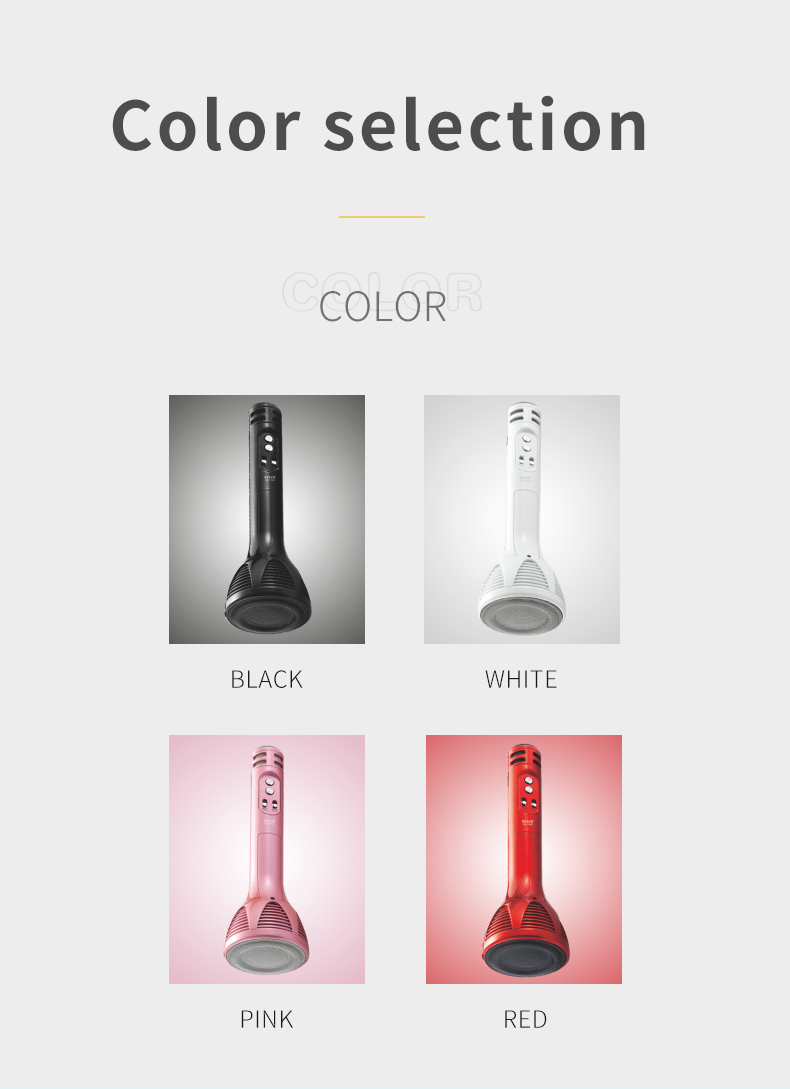Choose the RED text label
The height and width of the screenshot is (1089, 790).
tap(525, 1020)
